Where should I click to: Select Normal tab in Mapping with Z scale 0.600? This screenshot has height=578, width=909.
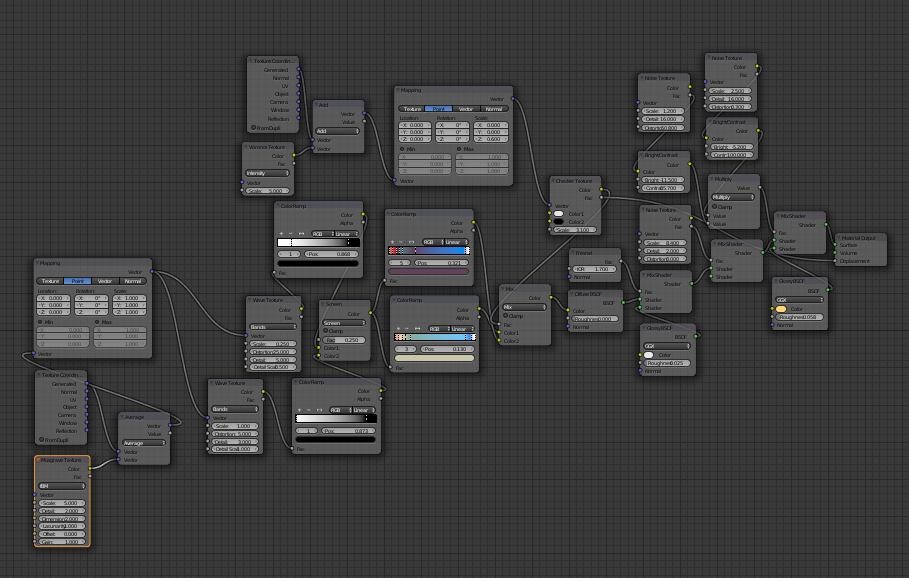click(x=494, y=109)
